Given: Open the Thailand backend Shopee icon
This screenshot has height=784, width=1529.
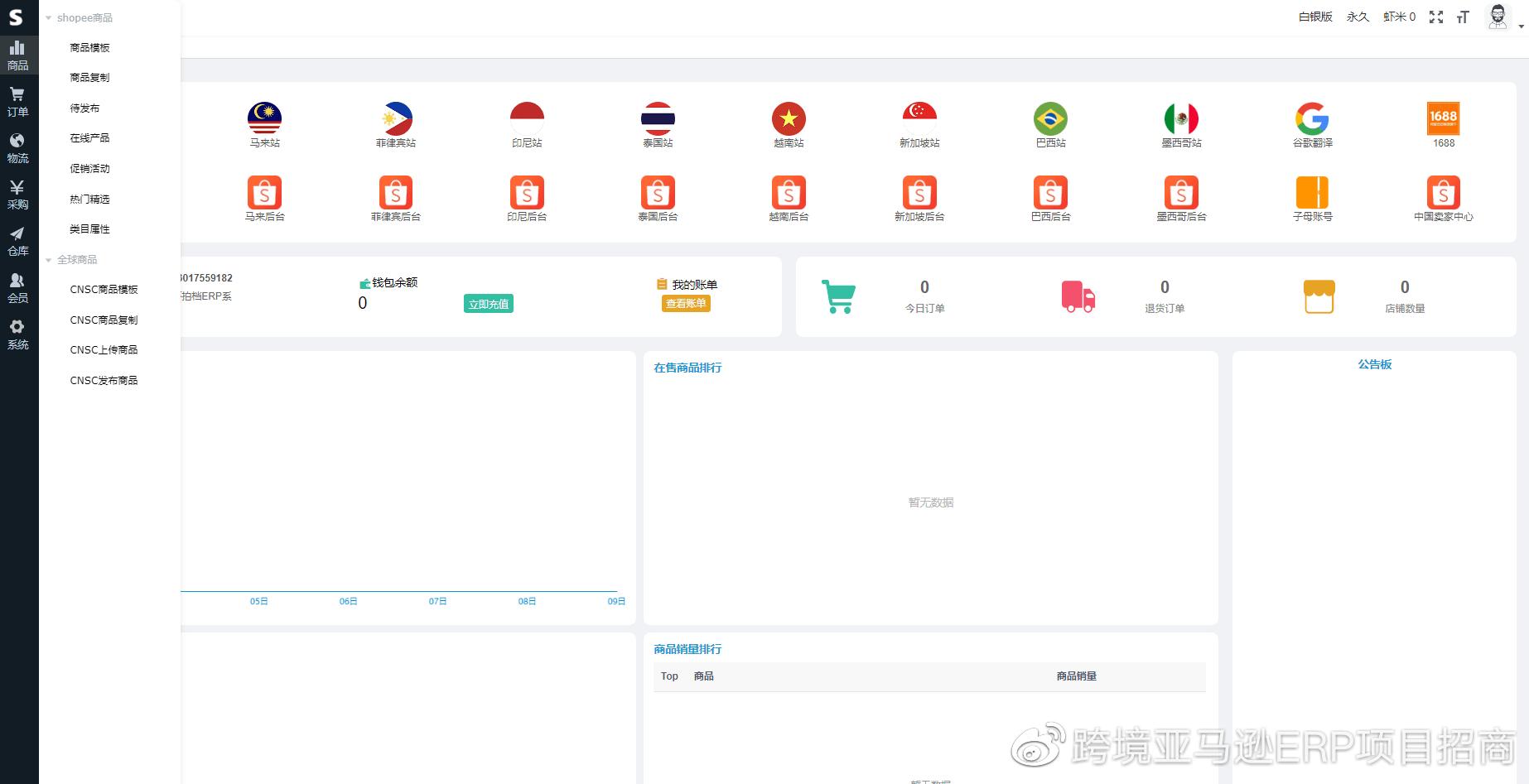Looking at the screenshot, I should click(x=658, y=193).
